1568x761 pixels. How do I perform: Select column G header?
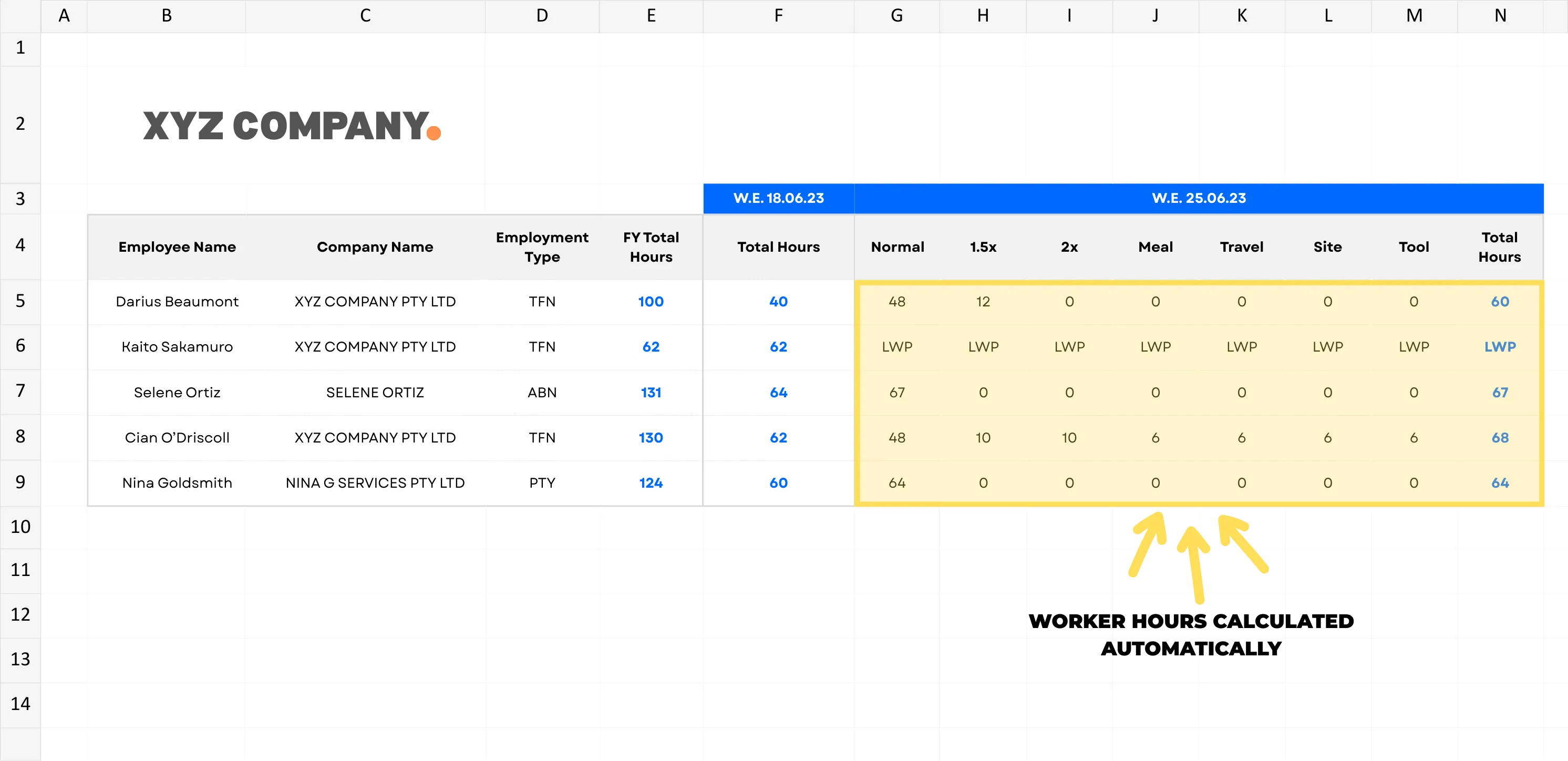(896, 16)
